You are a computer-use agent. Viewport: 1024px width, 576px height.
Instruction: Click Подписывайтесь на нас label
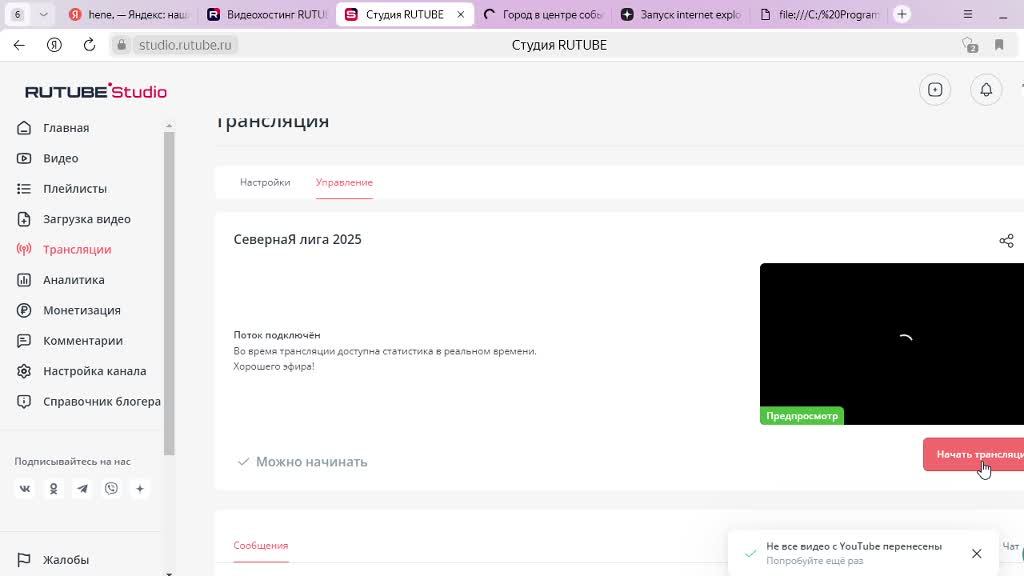click(x=72, y=461)
